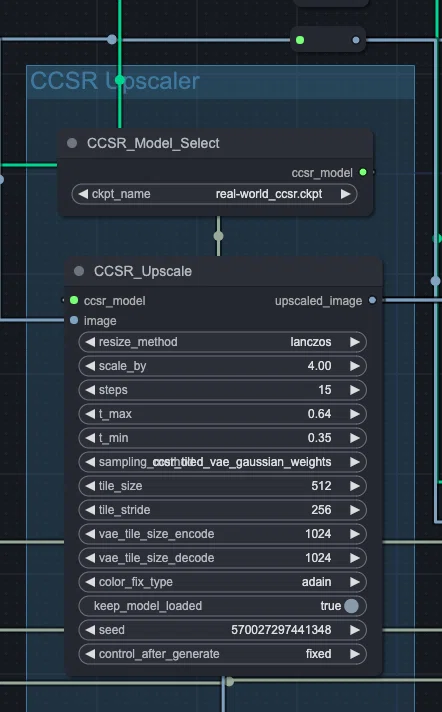Decrease t_max with left arrow
442x712 pixels.
click(90, 414)
